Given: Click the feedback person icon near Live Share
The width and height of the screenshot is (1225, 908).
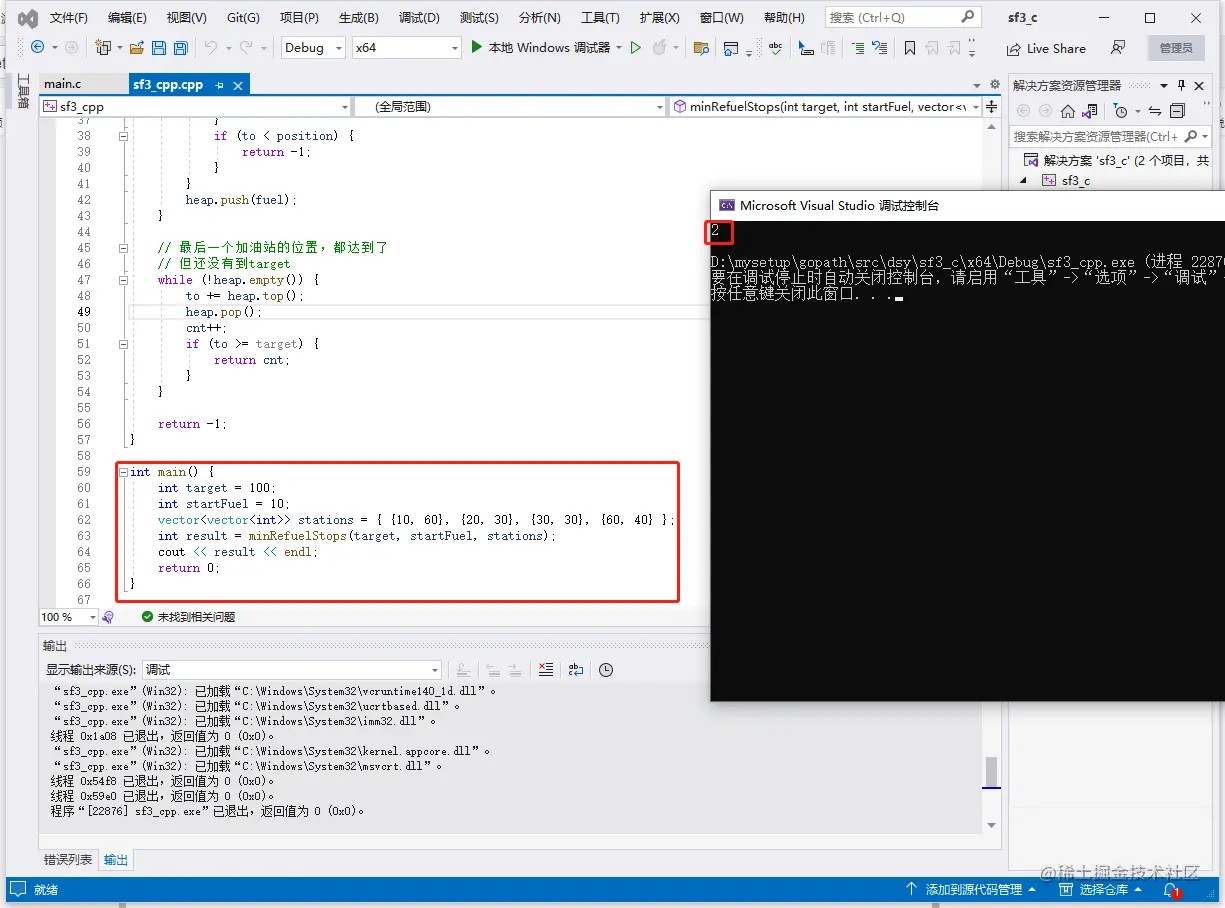Looking at the screenshot, I should [1118, 47].
